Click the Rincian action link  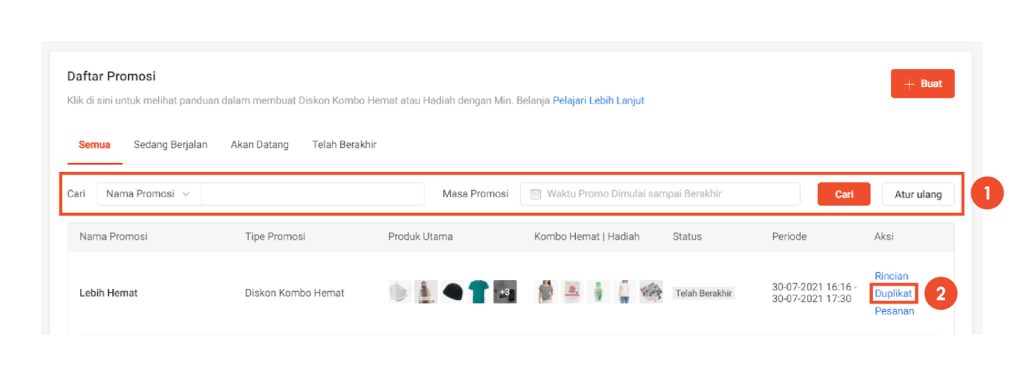[891, 276]
